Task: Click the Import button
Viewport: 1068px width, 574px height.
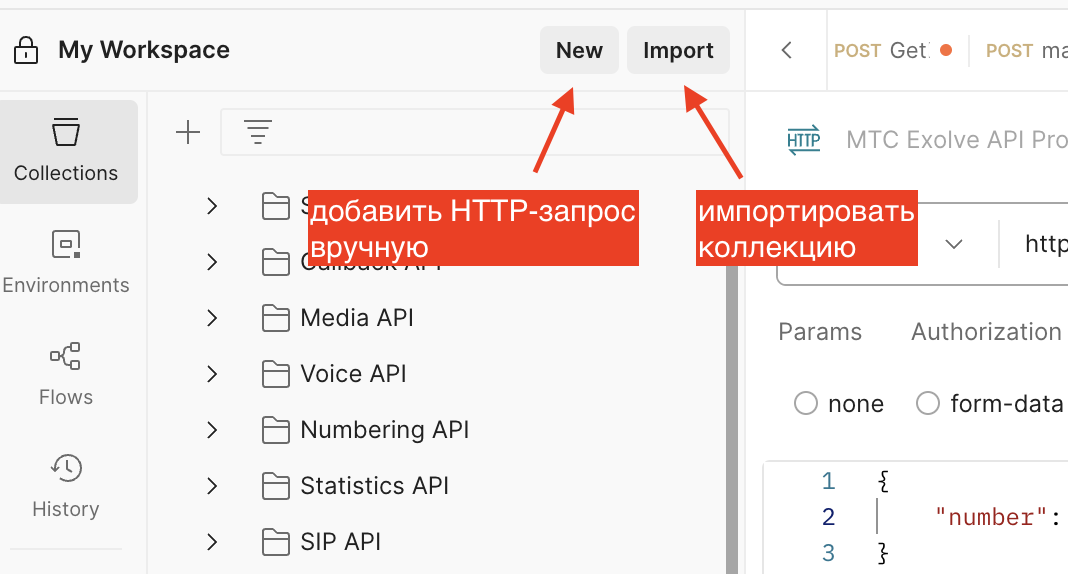Action: click(678, 50)
